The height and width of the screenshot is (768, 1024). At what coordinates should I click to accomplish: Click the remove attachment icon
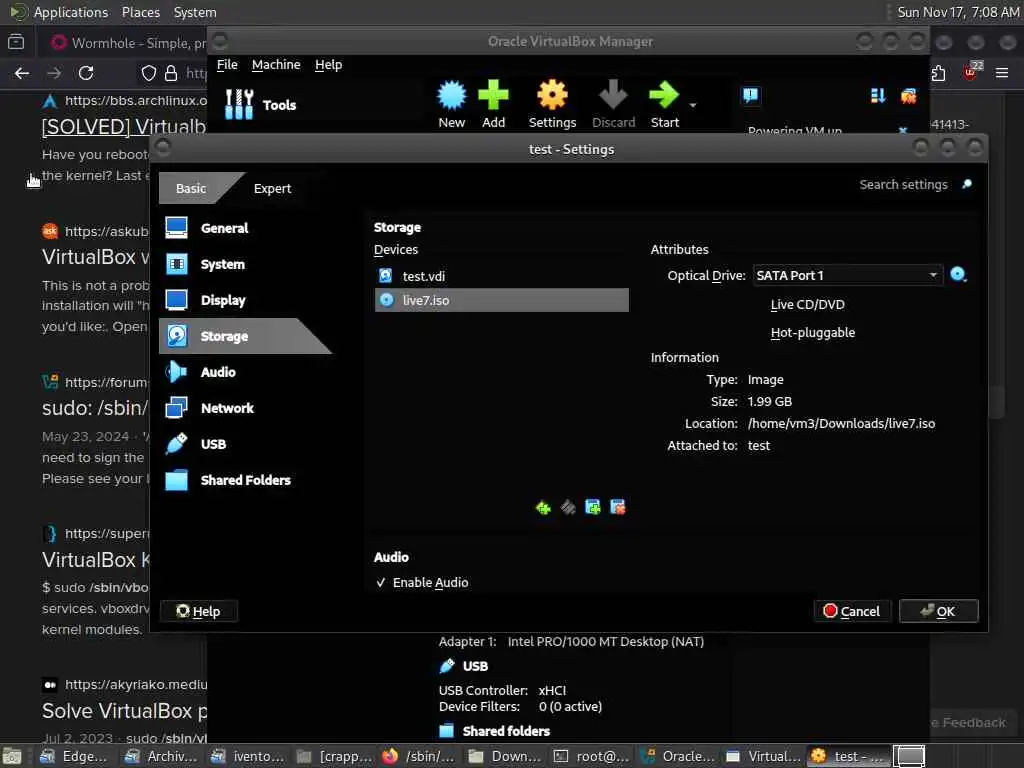coord(617,507)
